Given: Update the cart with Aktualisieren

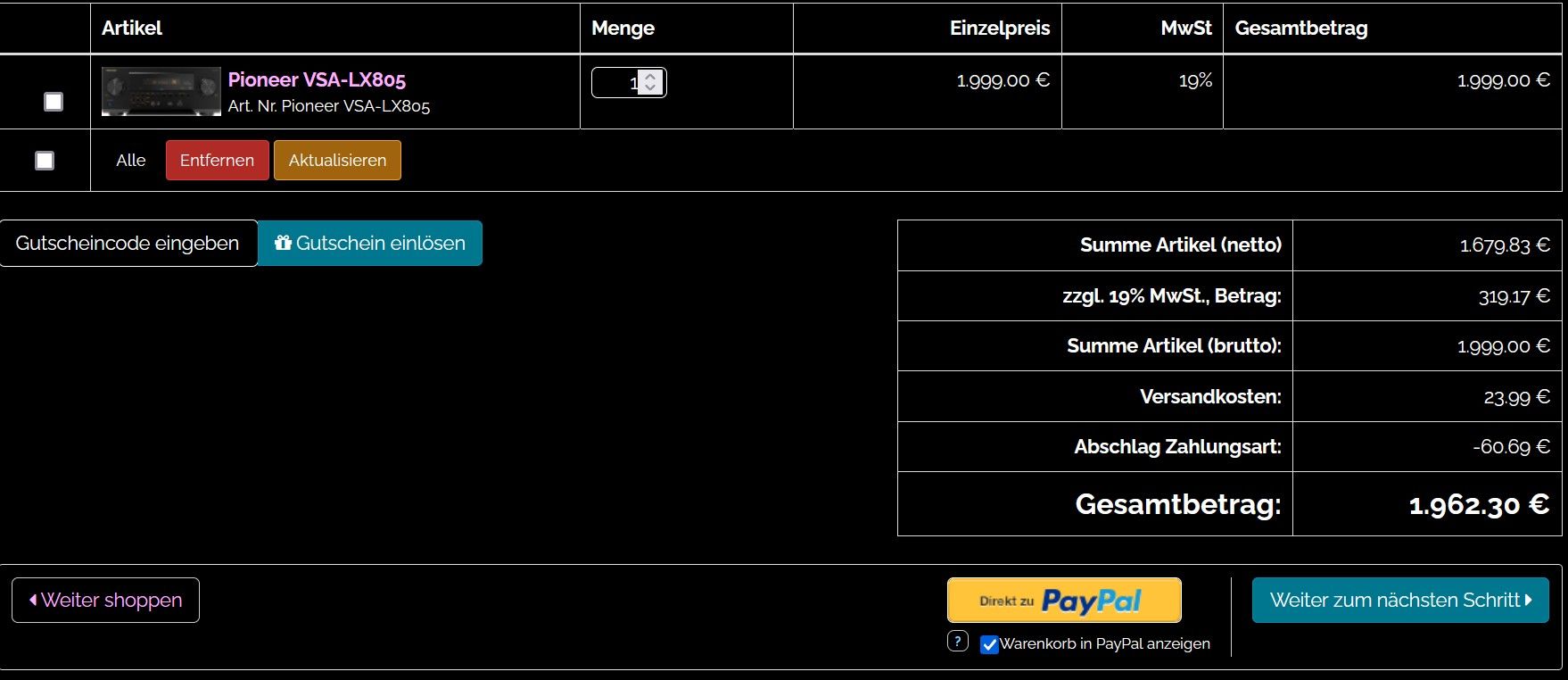Looking at the screenshot, I should tap(337, 161).
